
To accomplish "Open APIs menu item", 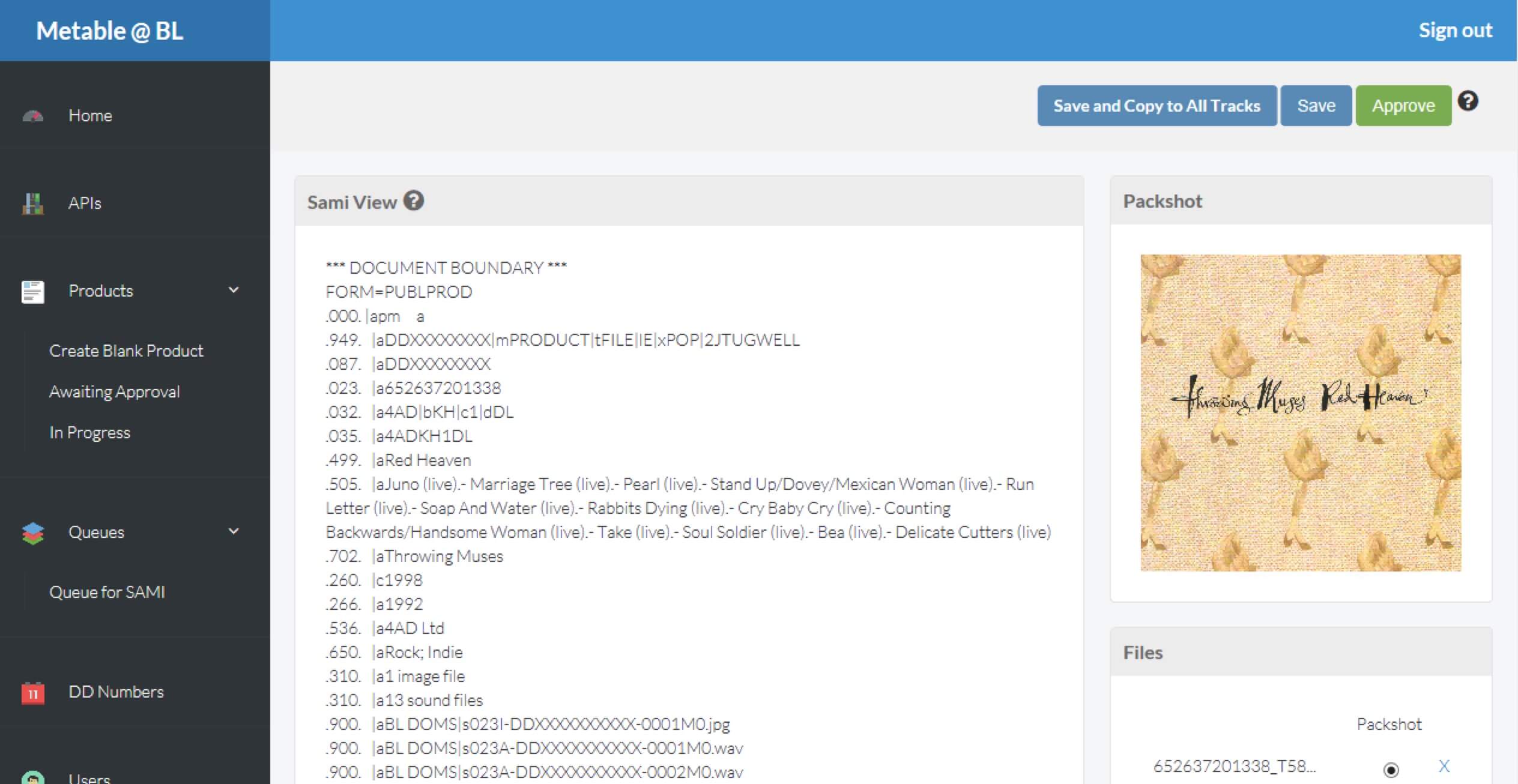I will coord(85,203).
